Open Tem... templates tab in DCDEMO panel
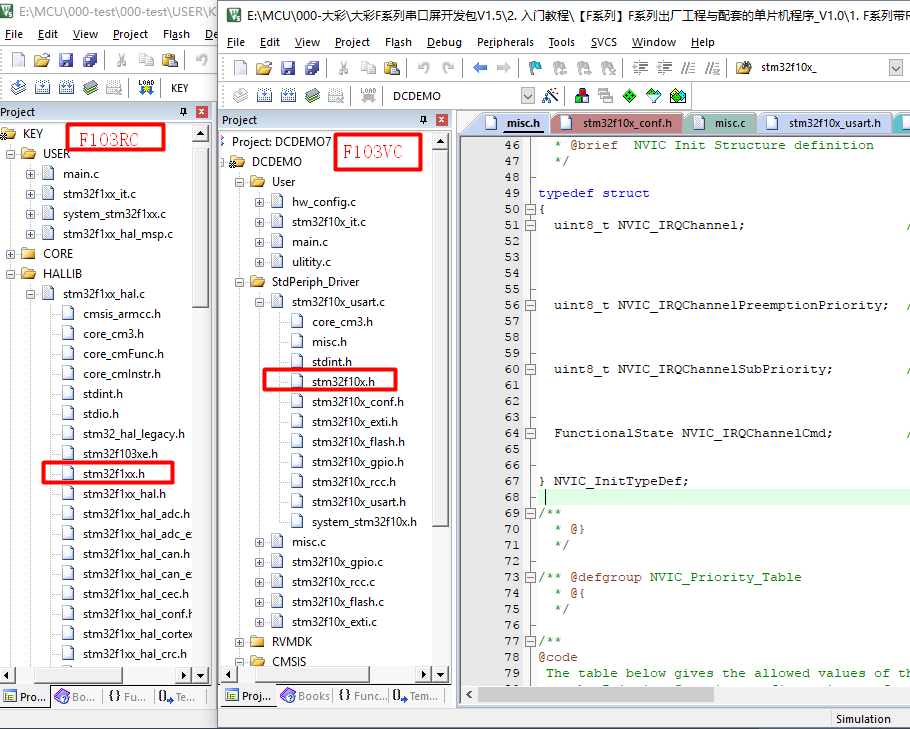This screenshot has width=910, height=729. (x=416, y=695)
